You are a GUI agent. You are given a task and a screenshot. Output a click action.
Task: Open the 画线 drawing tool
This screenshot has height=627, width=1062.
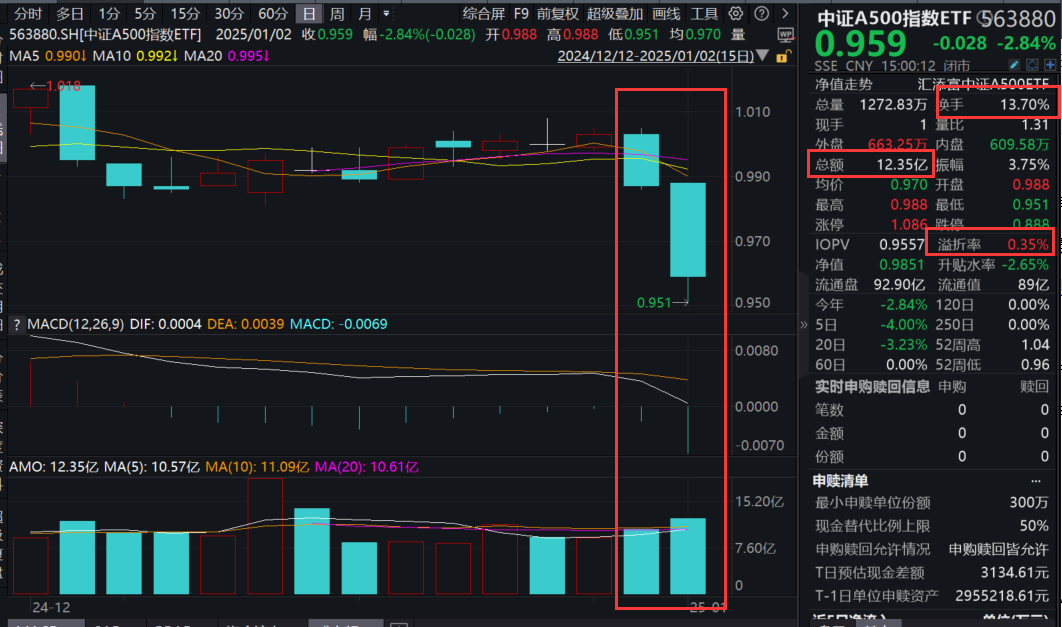666,14
